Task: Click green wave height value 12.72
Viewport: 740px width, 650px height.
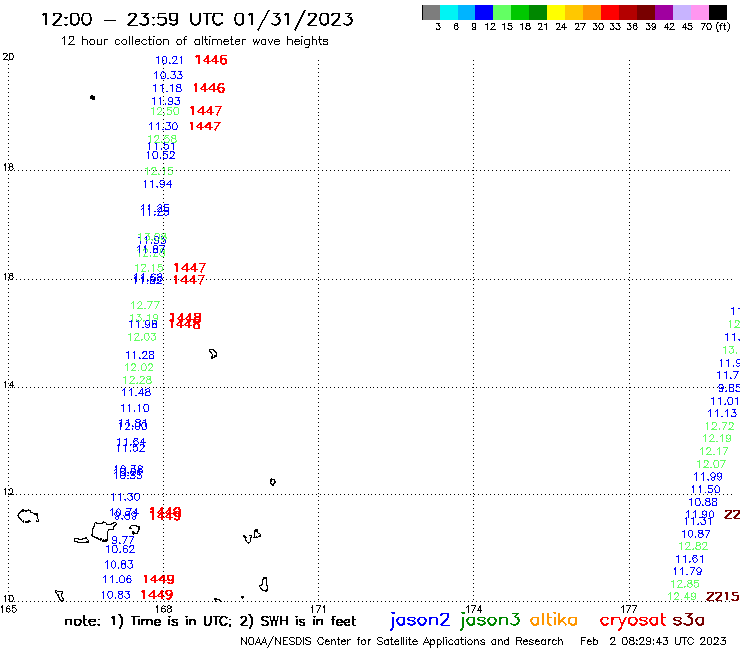Action: 720,426
